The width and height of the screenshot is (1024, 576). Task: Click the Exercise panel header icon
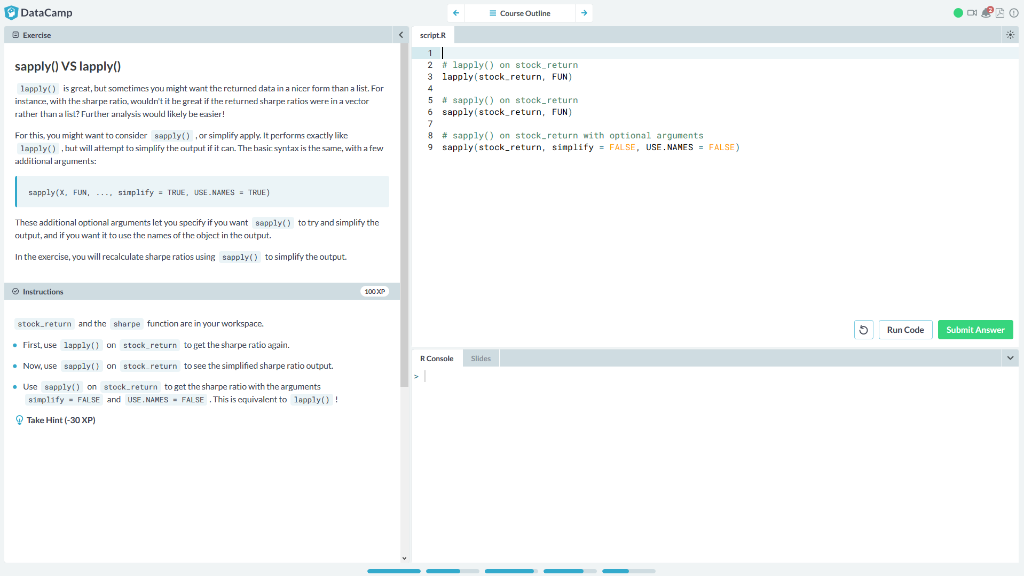tap(16, 34)
